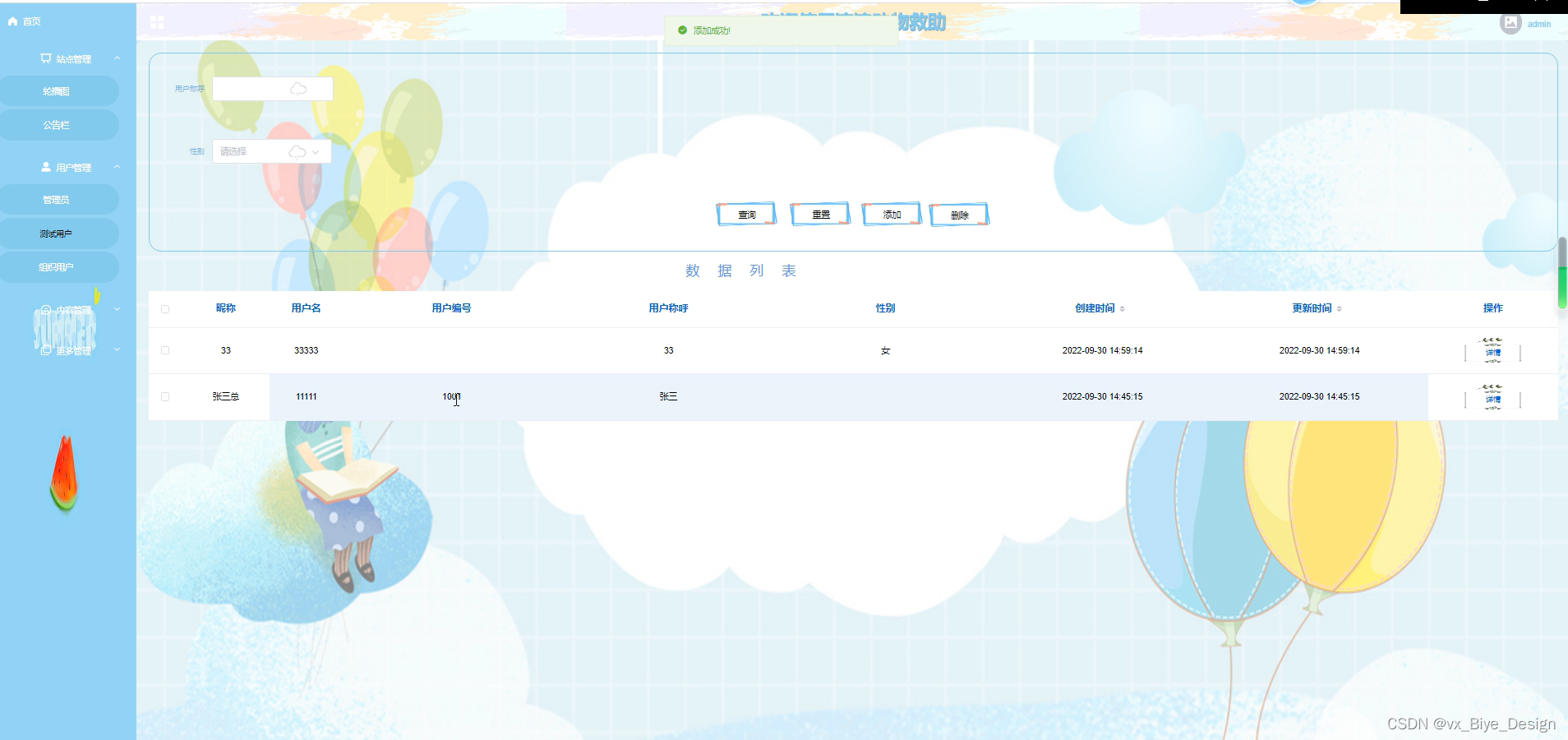This screenshot has width=1568, height=740.
Task: Click created time 2022-09-30 14:59:14
Action: click(x=1103, y=350)
